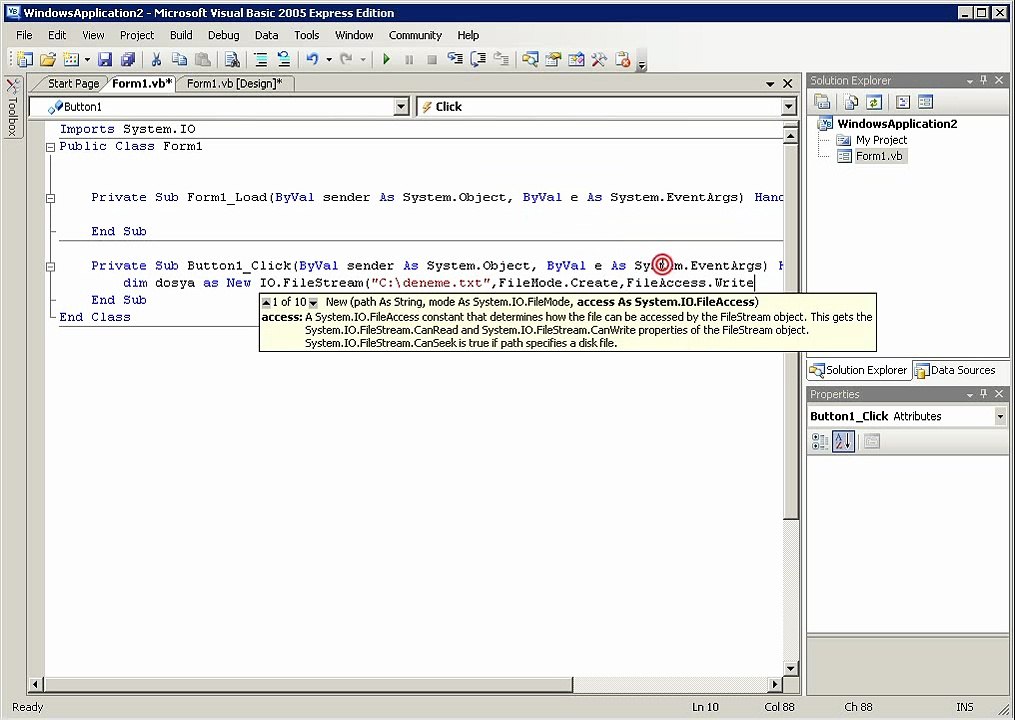Click the Copy toolbar icon
1015x720 pixels.
(179, 60)
